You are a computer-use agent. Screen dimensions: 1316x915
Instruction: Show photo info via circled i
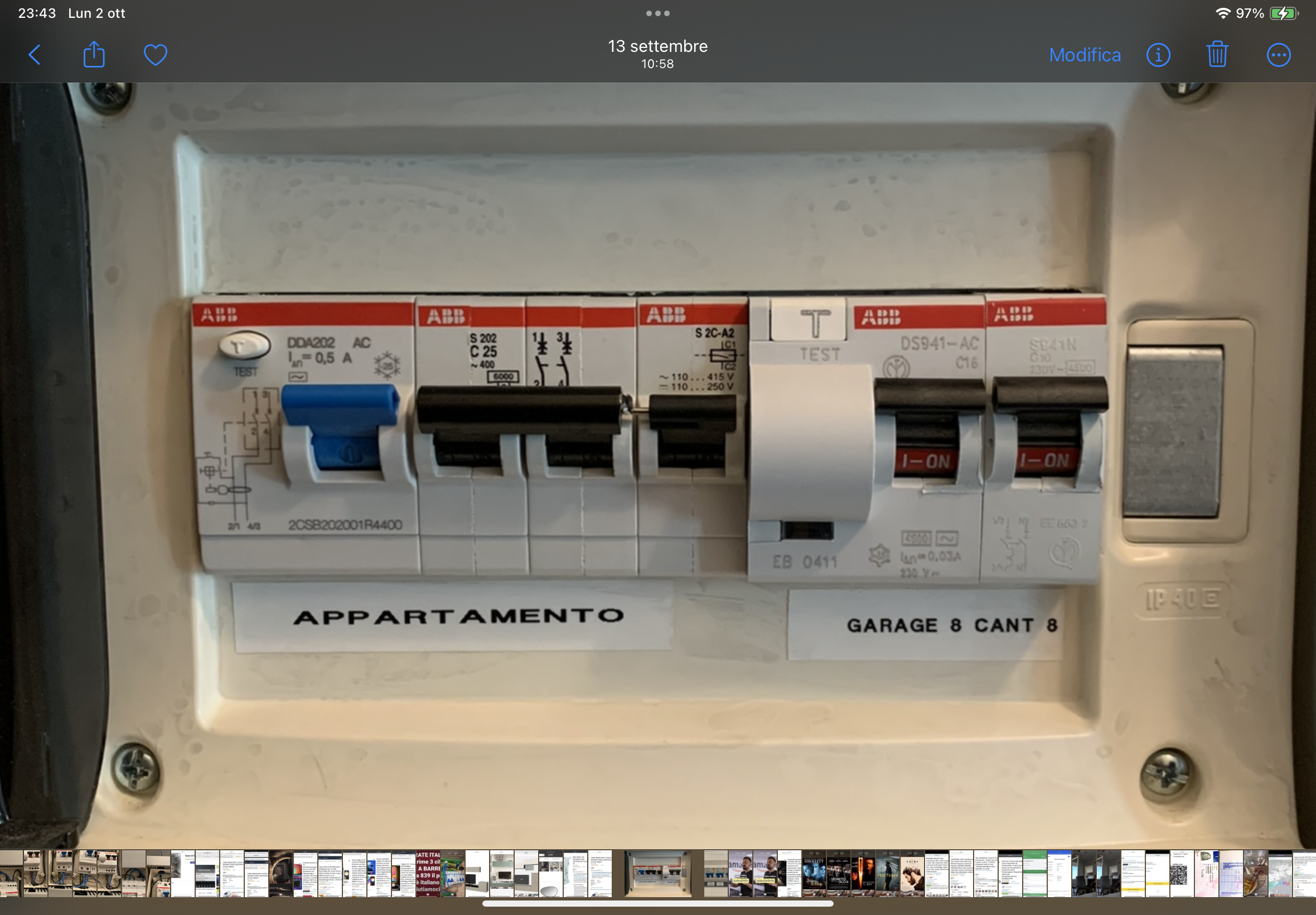point(1158,55)
